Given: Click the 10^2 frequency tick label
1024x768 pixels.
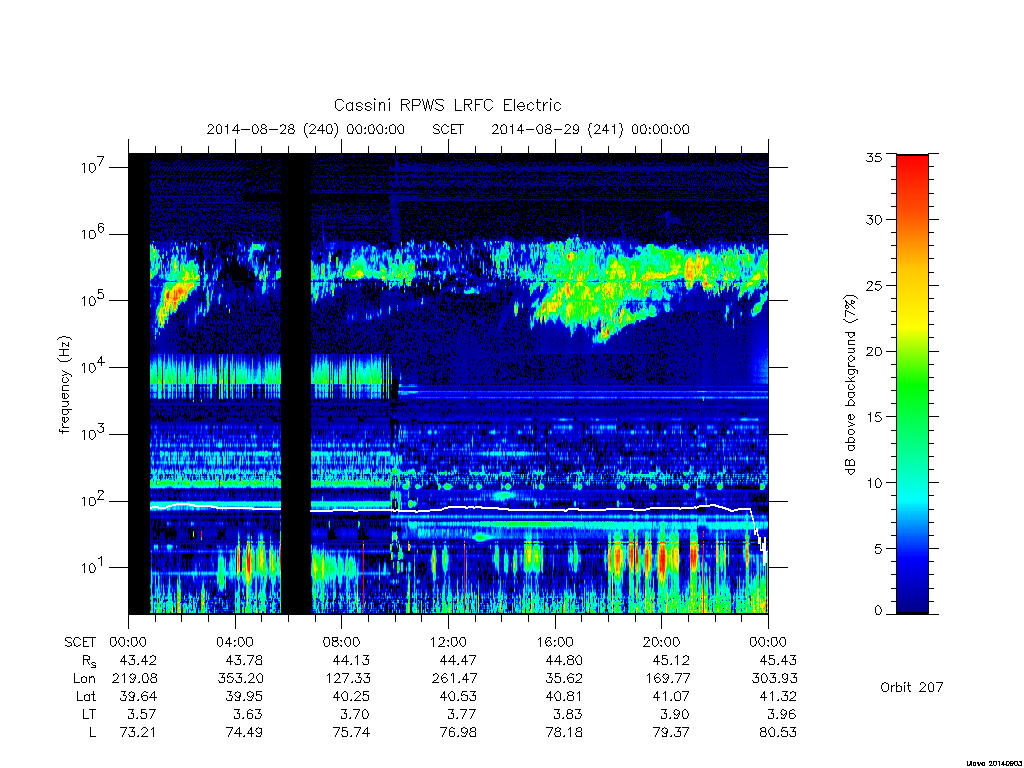Looking at the screenshot, I should 94,501.
